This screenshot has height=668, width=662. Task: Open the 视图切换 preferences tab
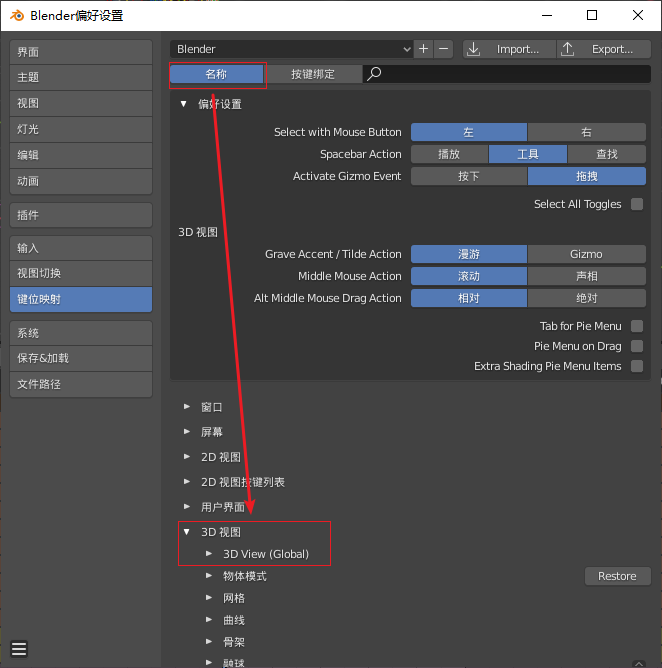tap(81, 274)
